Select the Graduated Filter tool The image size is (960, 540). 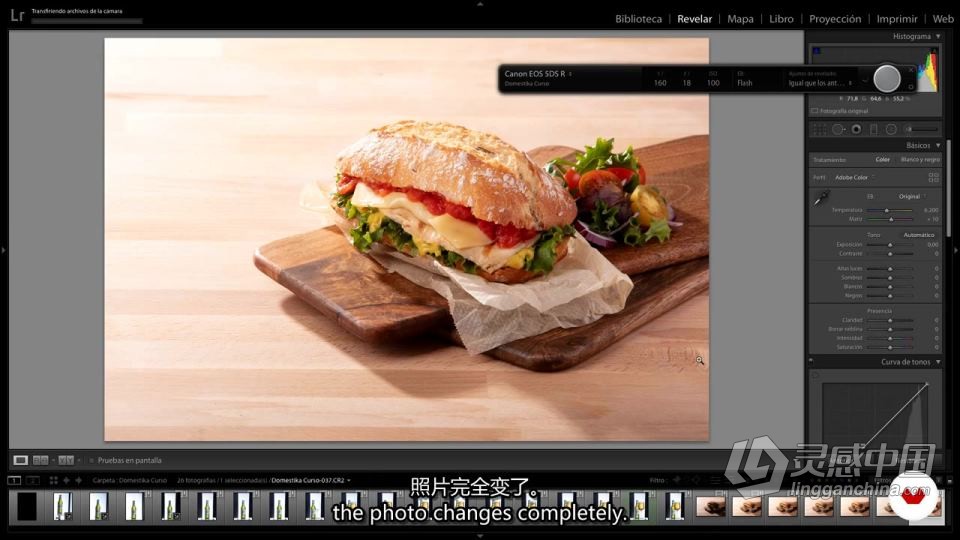point(874,129)
